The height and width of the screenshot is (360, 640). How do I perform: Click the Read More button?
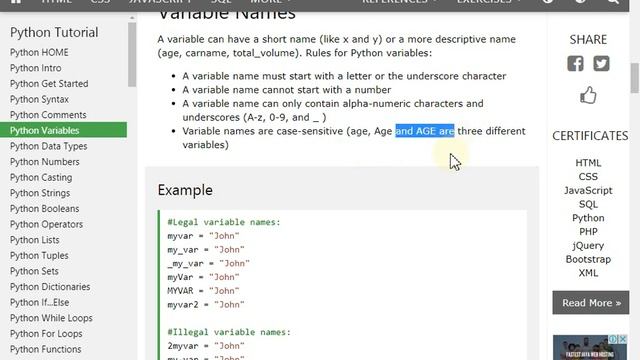pos(591,303)
